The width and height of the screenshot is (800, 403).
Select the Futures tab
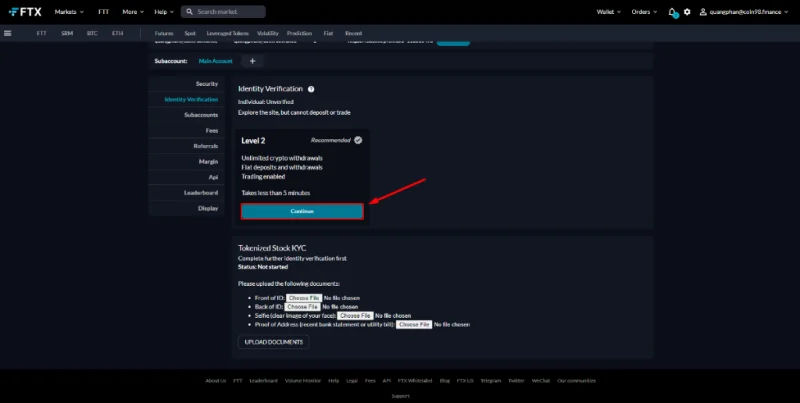(164, 33)
